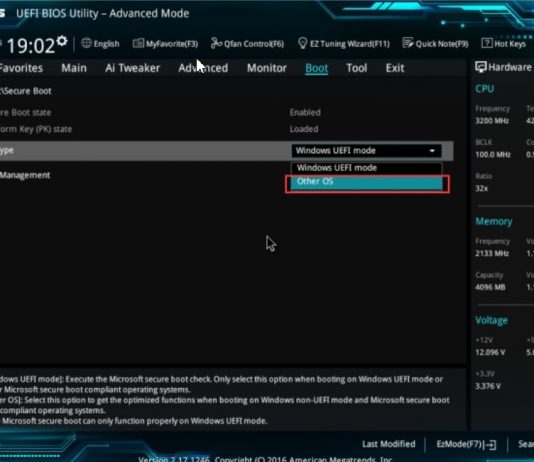This screenshot has width=534, height=462.
Task: Open the OS Type dropdown arrow
Action: [x=432, y=150]
